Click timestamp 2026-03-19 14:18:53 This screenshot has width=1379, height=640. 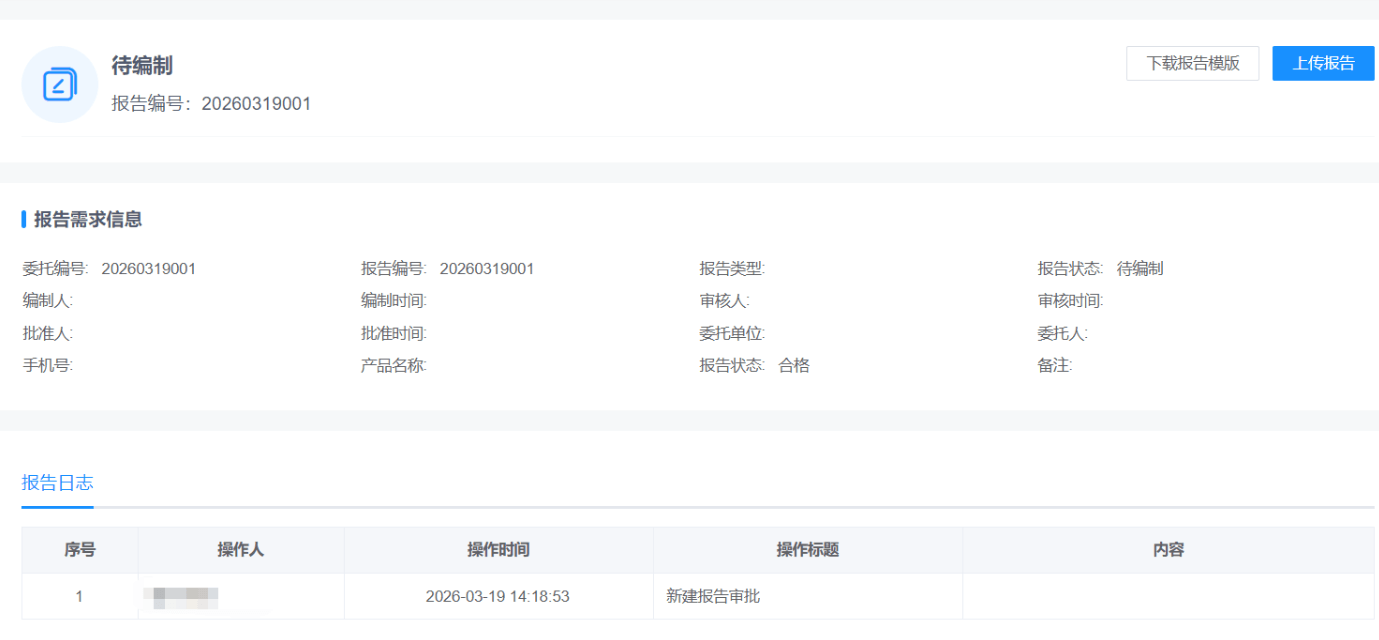tap(498, 597)
